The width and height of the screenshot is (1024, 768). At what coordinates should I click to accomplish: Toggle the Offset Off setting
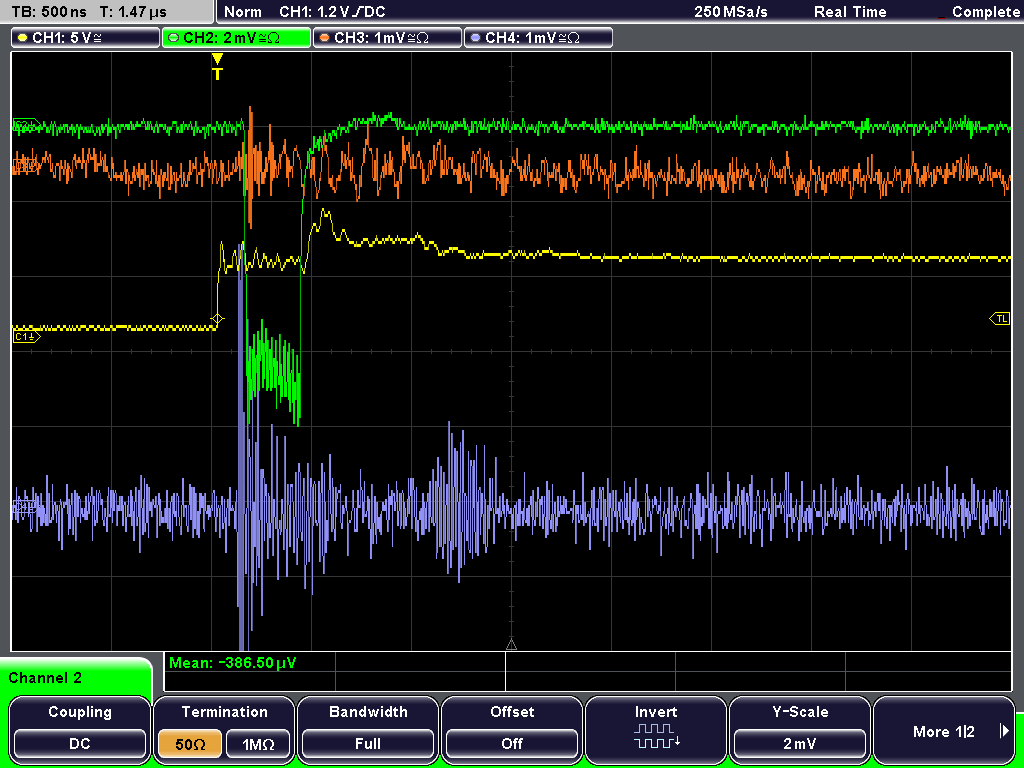coord(512,729)
